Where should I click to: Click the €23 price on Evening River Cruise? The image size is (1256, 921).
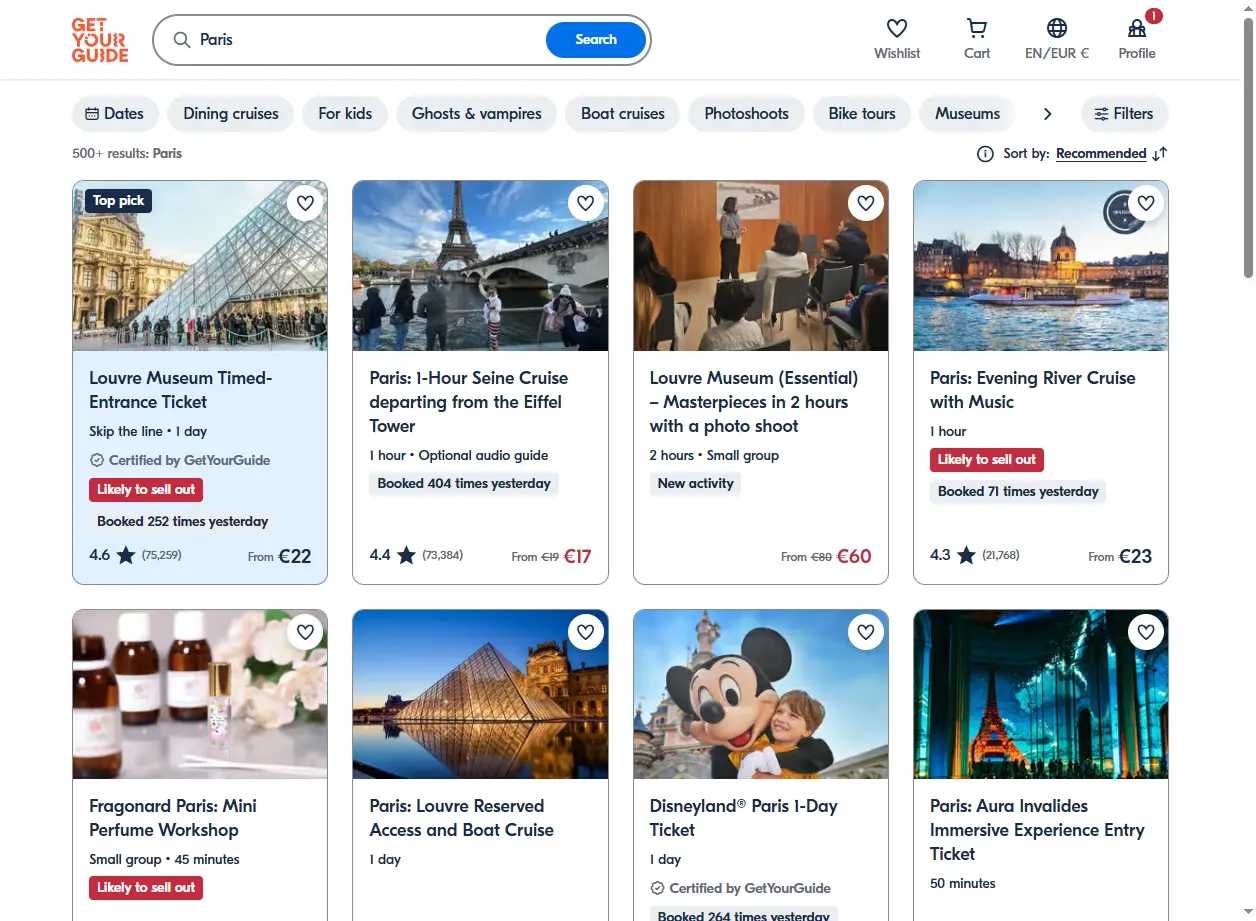pyautogui.click(x=1135, y=556)
